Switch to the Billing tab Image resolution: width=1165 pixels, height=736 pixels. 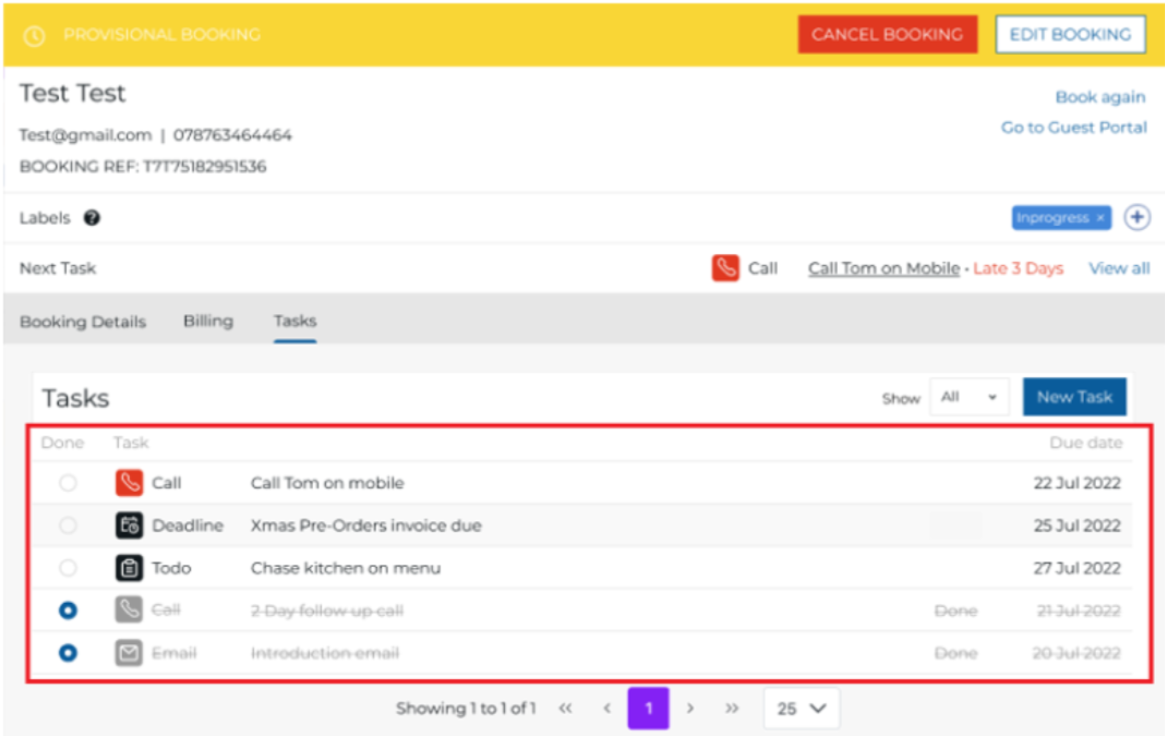point(208,321)
